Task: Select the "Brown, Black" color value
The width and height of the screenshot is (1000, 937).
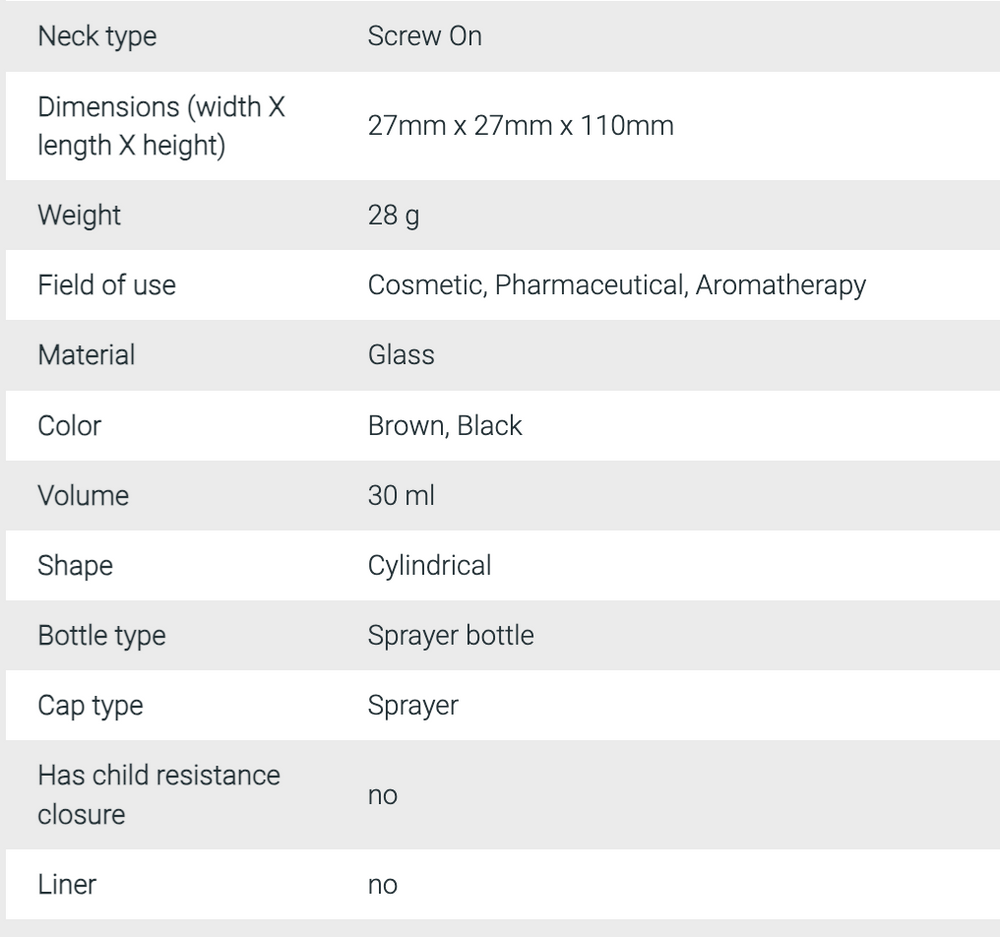Action: (x=445, y=425)
